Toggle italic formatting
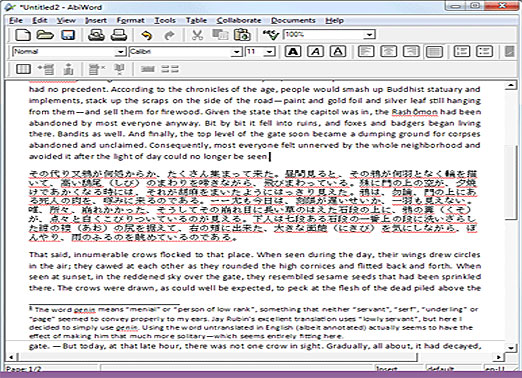 pos(316,51)
